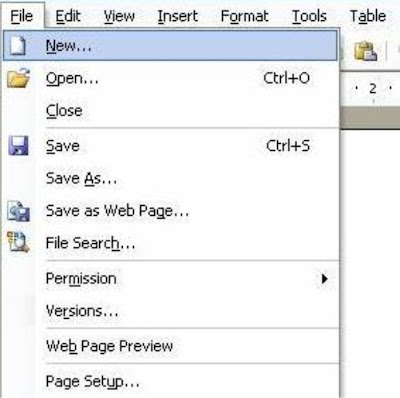Viewport: 400px width, 398px height.
Task: Click the floppy disk Save icon
Action: click(18, 146)
